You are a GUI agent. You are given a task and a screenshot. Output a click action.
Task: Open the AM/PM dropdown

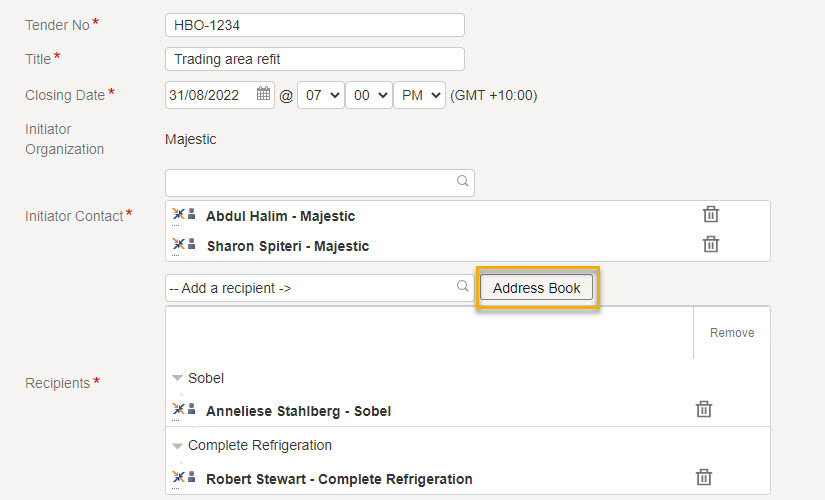(419, 96)
